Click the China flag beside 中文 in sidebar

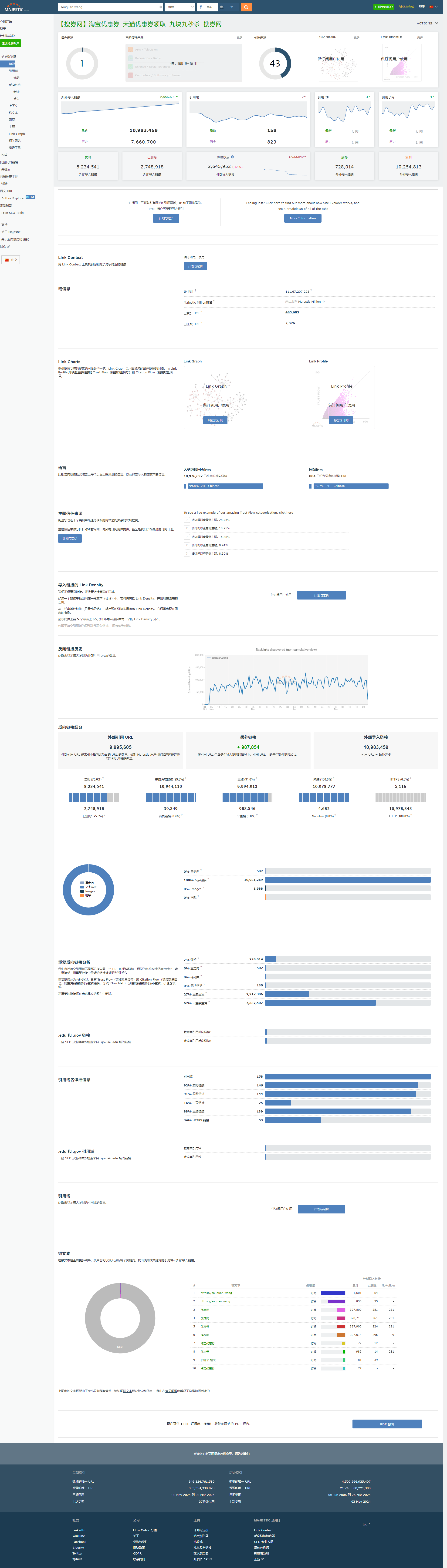pos(7,260)
